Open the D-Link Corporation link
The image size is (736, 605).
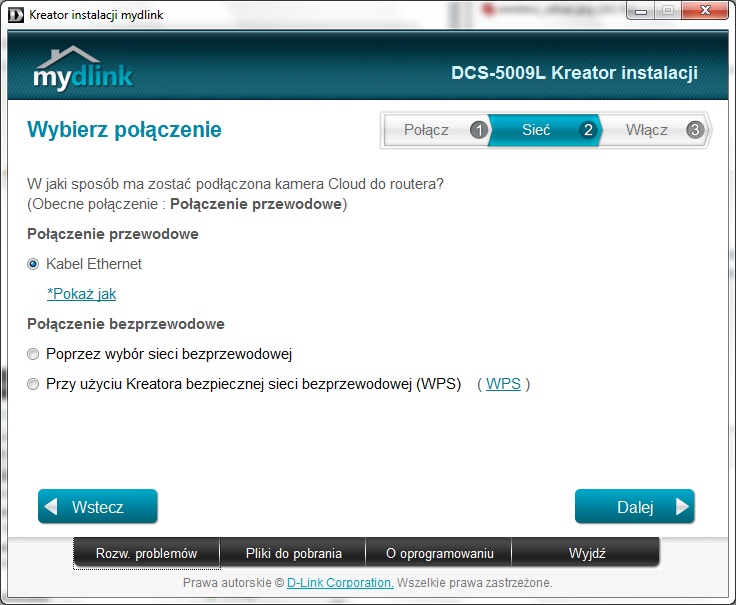pyautogui.click(x=340, y=582)
